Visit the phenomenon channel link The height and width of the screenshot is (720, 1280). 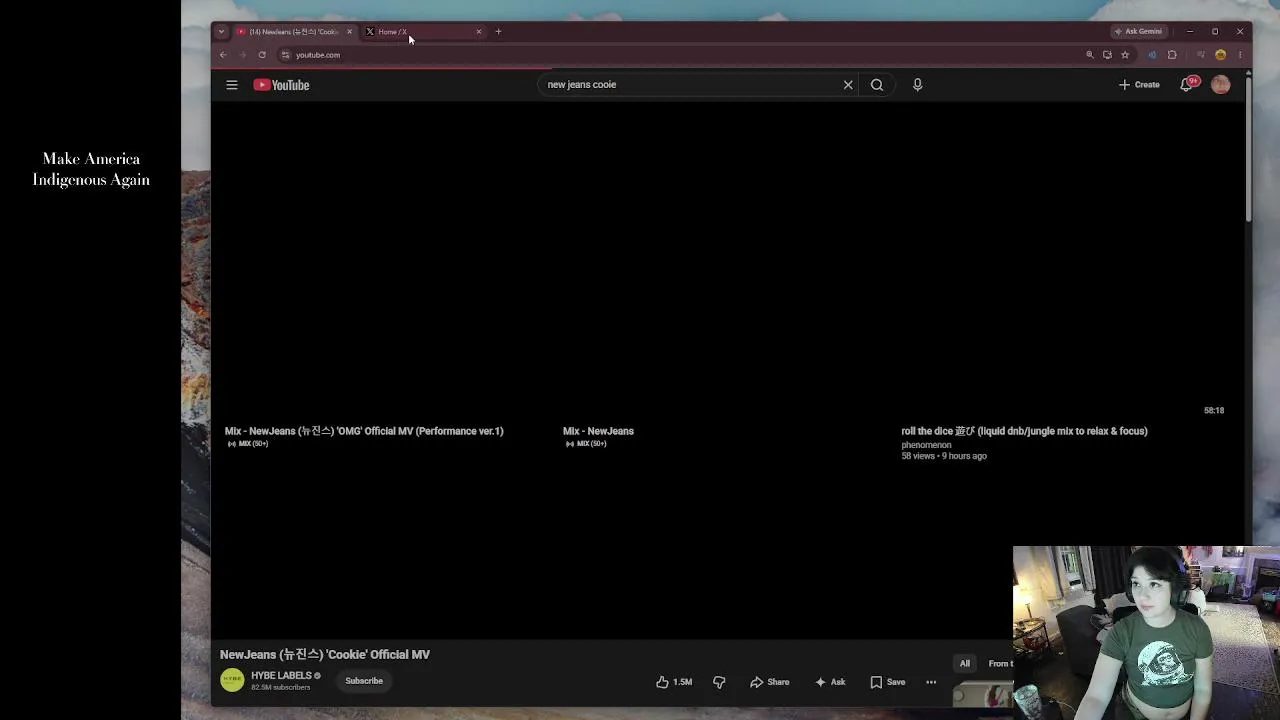pos(926,445)
